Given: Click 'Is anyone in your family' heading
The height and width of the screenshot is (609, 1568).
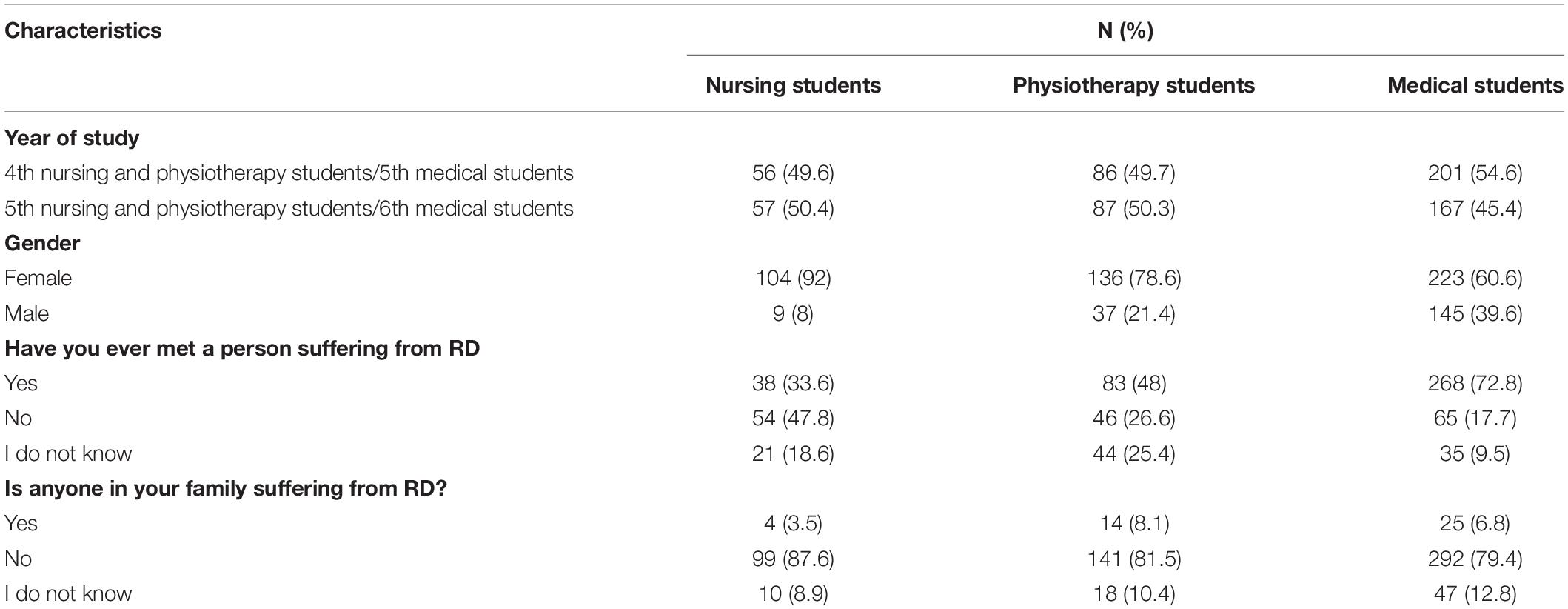Looking at the screenshot, I should coord(226,488).
